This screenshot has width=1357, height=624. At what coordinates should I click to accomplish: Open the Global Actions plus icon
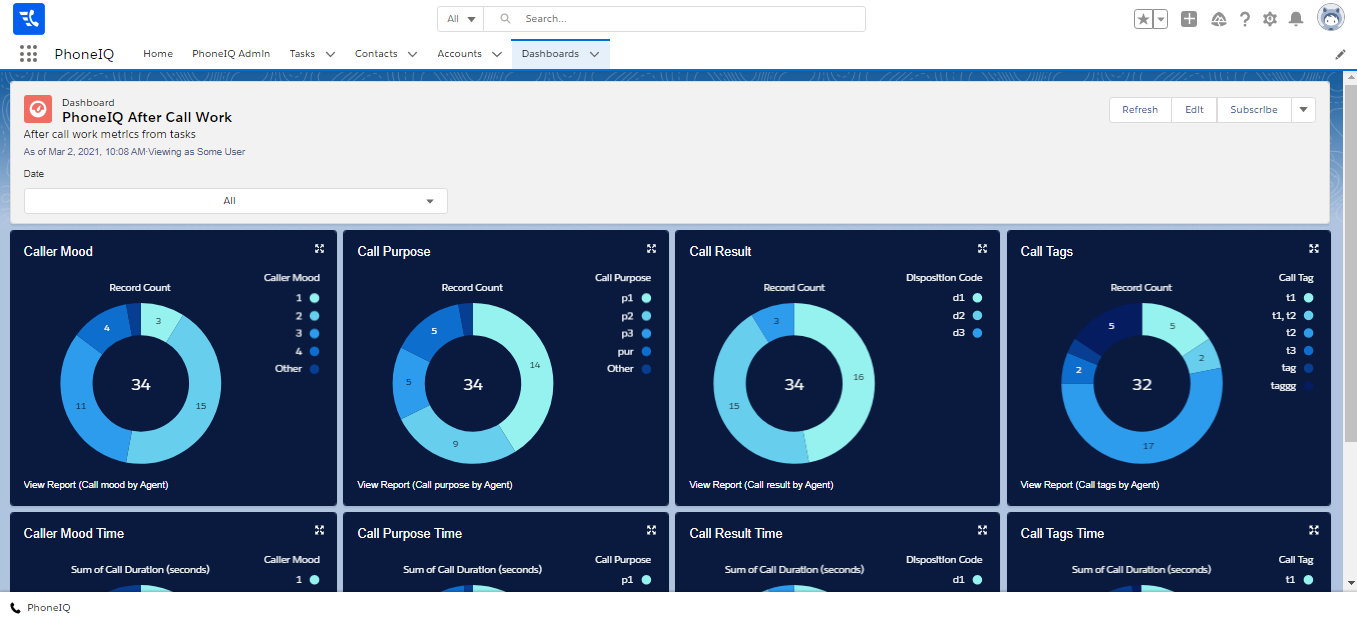(x=1189, y=19)
